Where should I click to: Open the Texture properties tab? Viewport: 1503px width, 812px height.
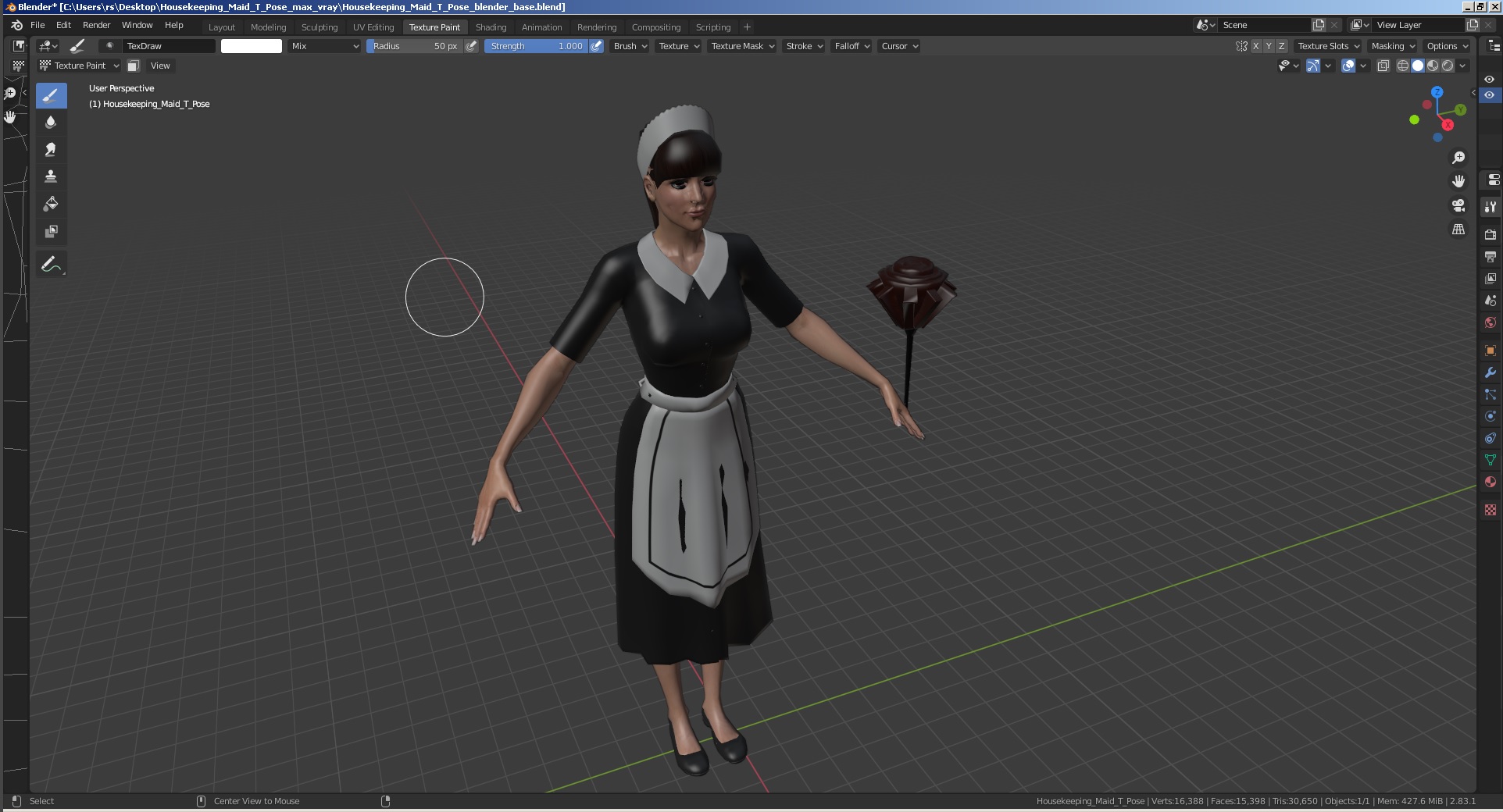coord(1491,510)
